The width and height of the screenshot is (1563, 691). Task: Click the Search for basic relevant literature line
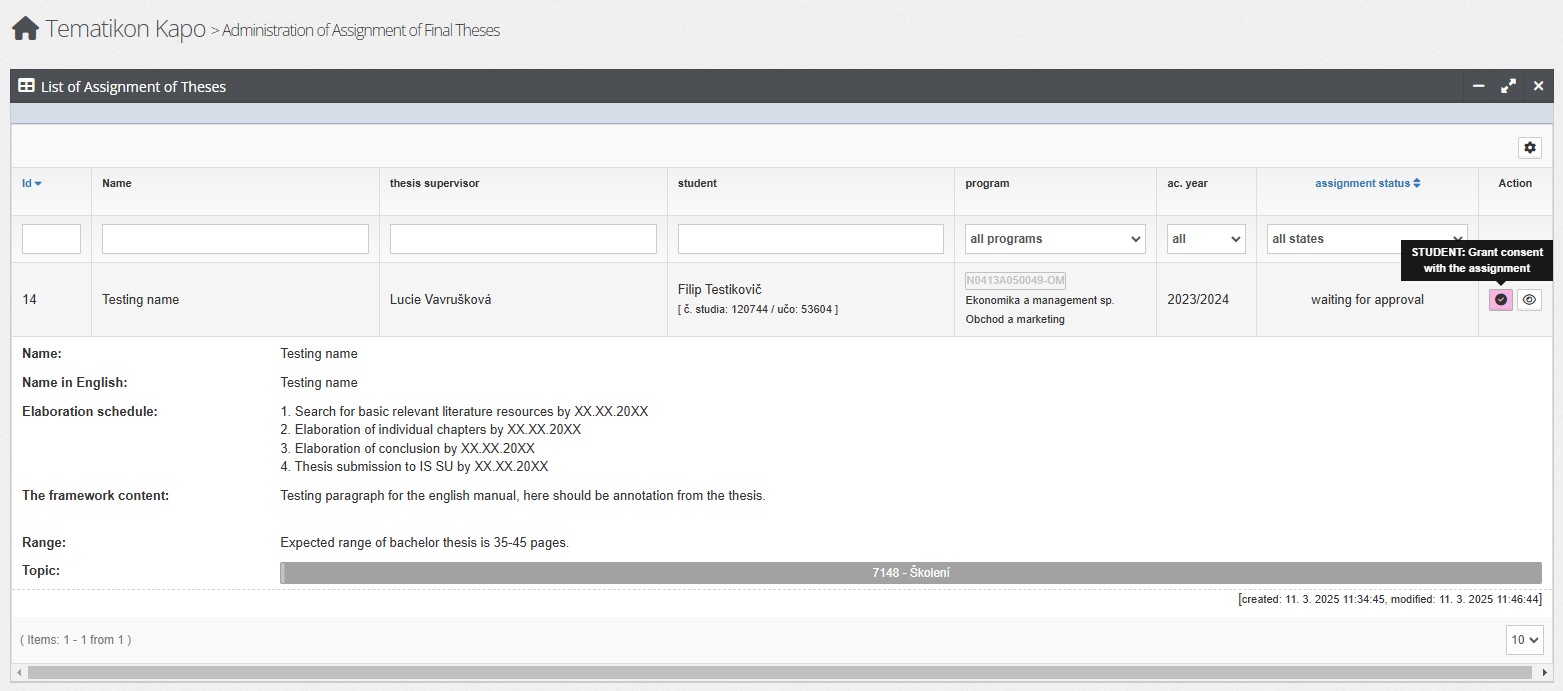(464, 411)
